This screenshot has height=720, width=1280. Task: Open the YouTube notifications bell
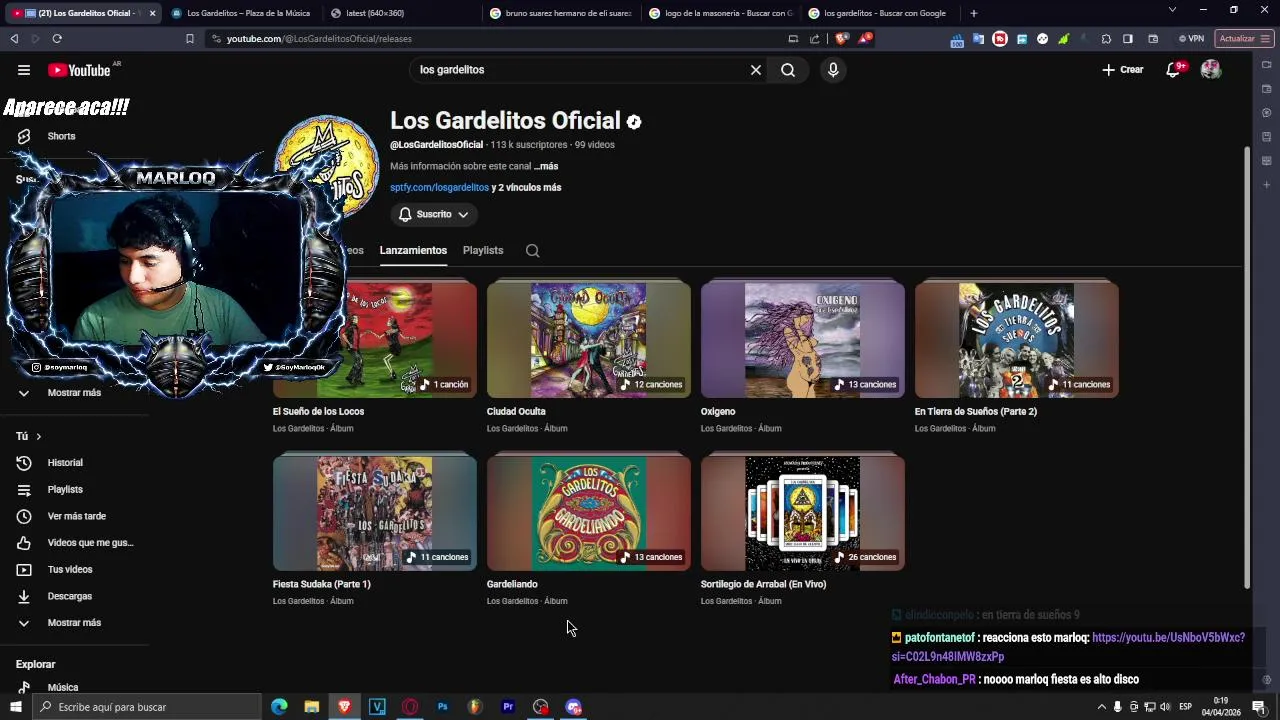[1174, 70]
